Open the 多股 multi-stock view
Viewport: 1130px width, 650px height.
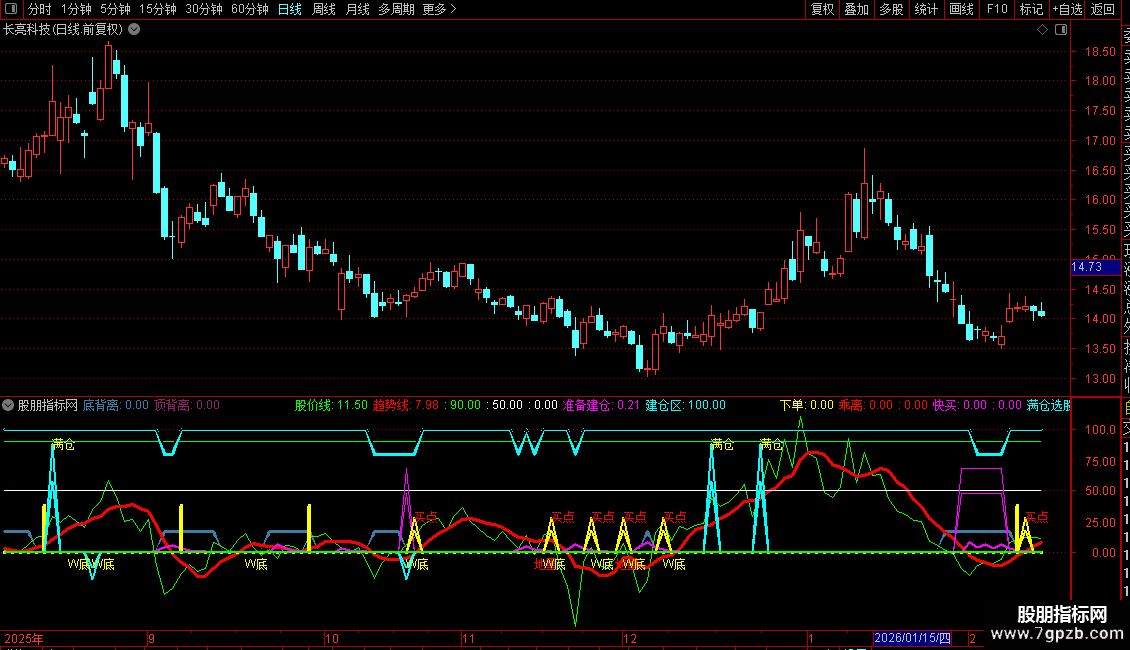[x=891, y=9]
